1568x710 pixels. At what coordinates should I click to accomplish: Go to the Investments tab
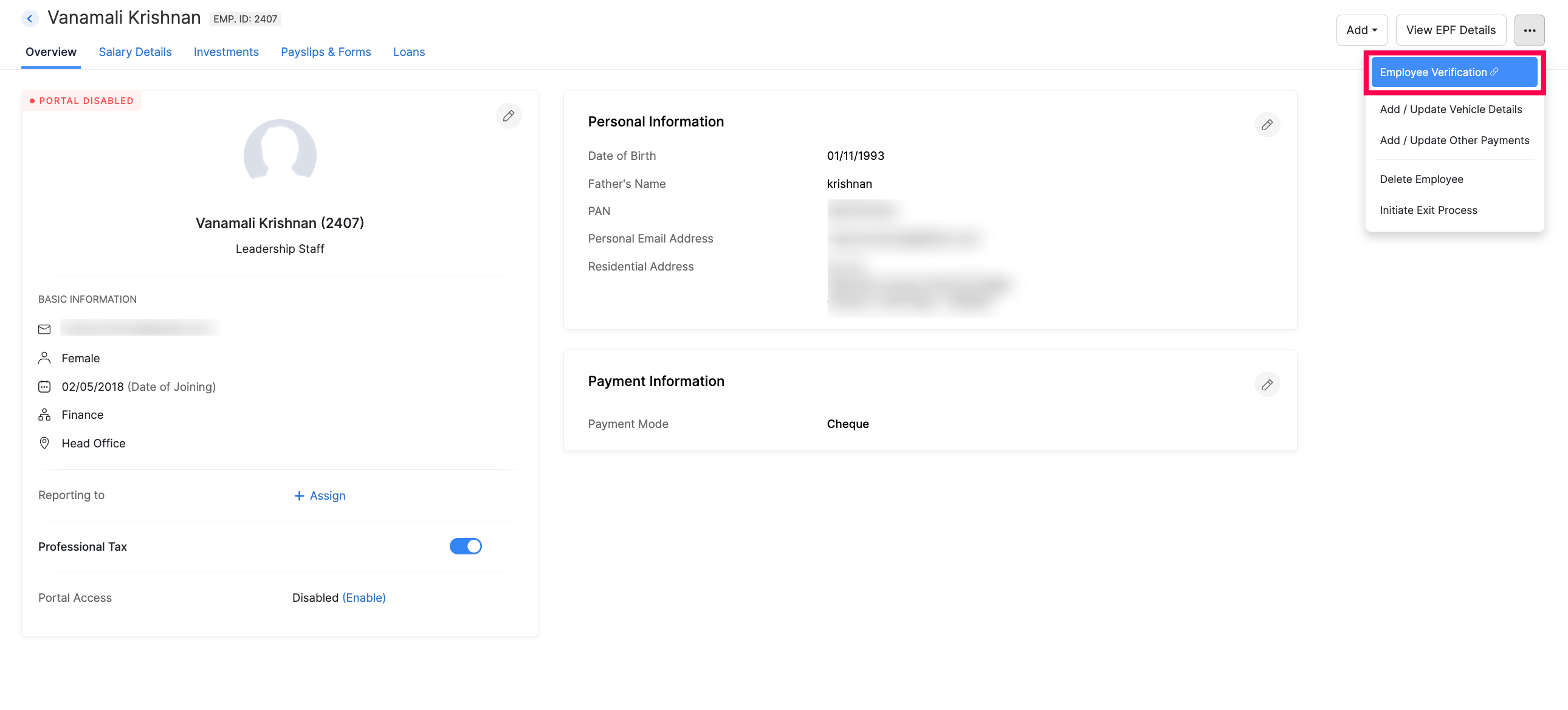point(226,52)
